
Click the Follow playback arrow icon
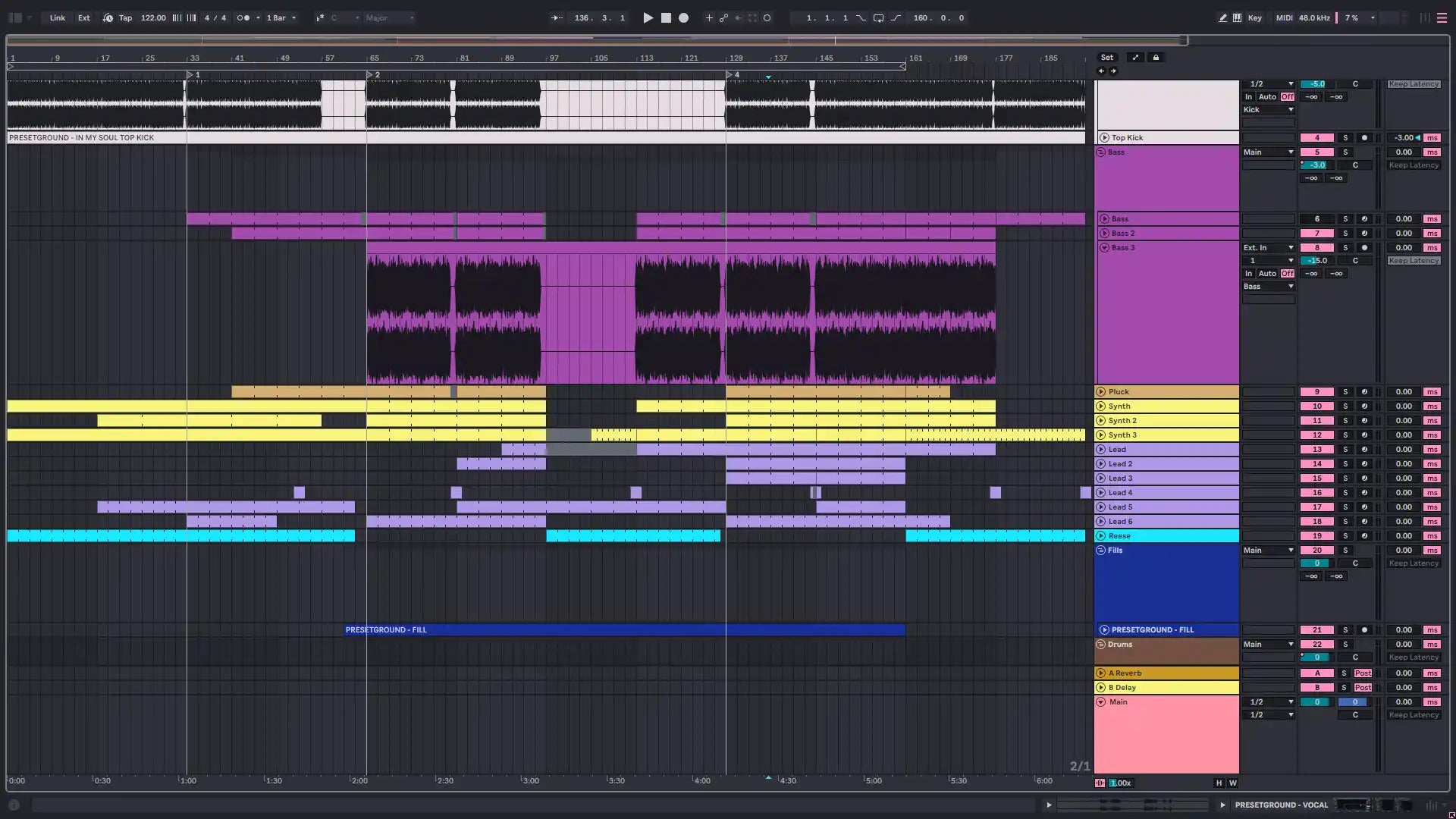[557, 17]
